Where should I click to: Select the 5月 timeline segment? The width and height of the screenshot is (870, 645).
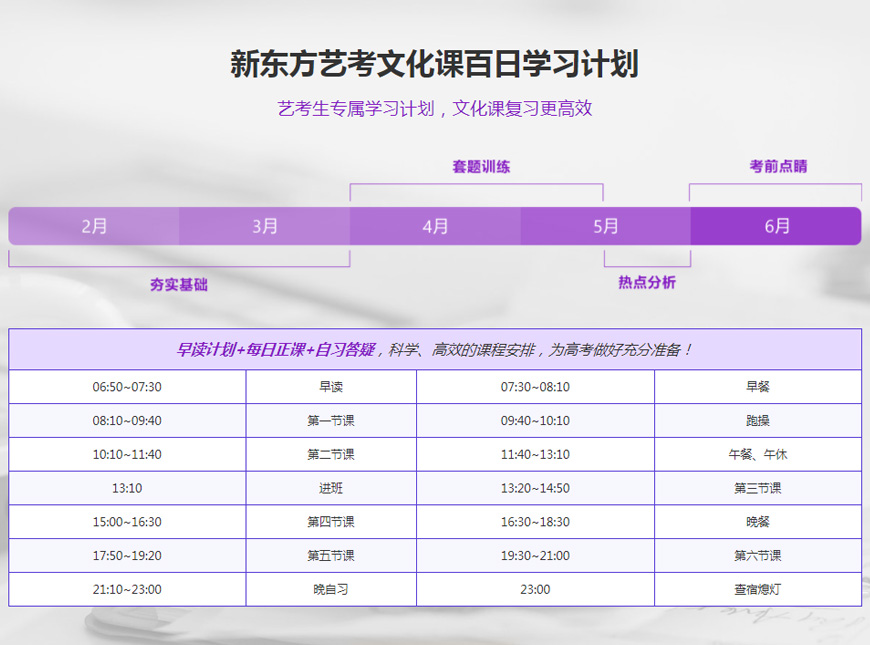pos(605,226)
